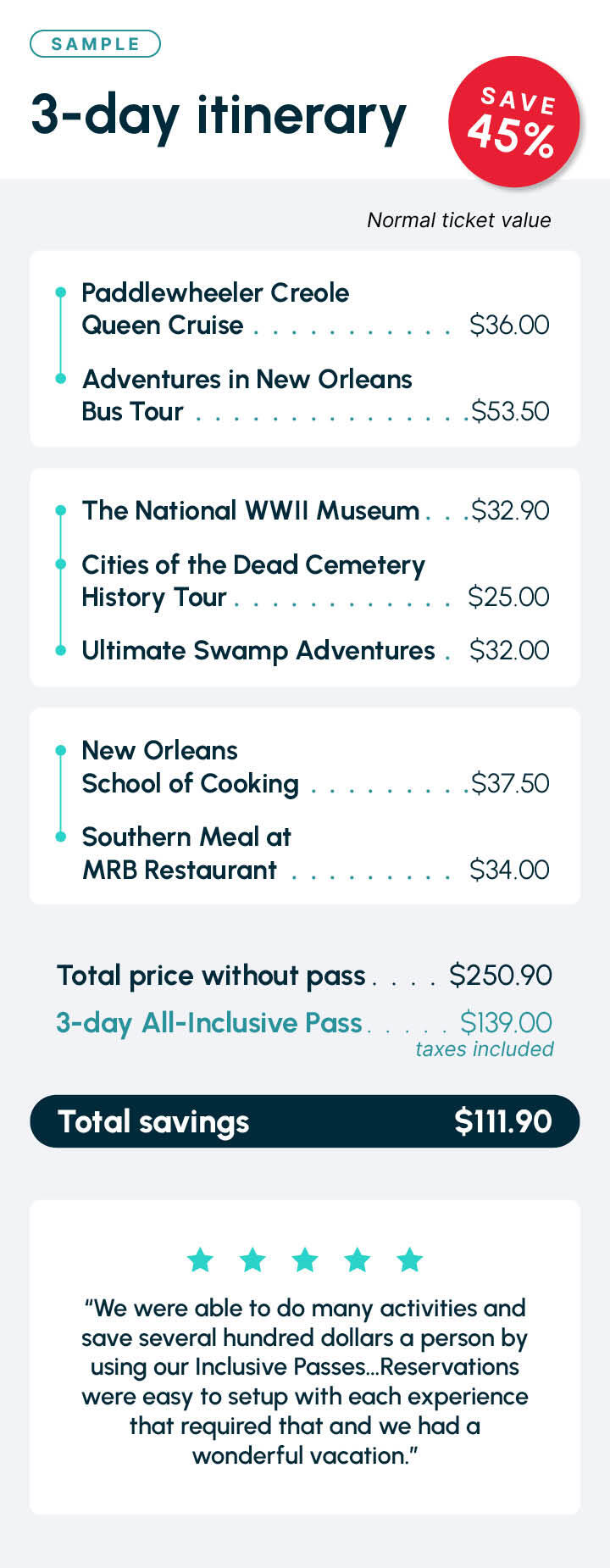
Task: Click the $139.00 pass price
Action: click(x=506, y=1022)
